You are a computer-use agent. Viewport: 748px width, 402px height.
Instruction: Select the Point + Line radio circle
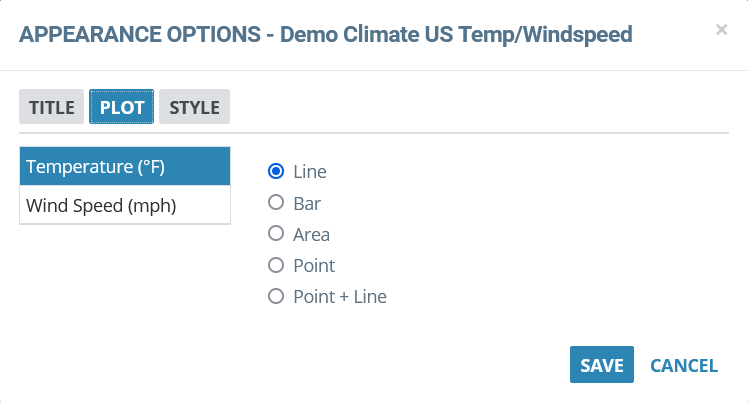276,296
